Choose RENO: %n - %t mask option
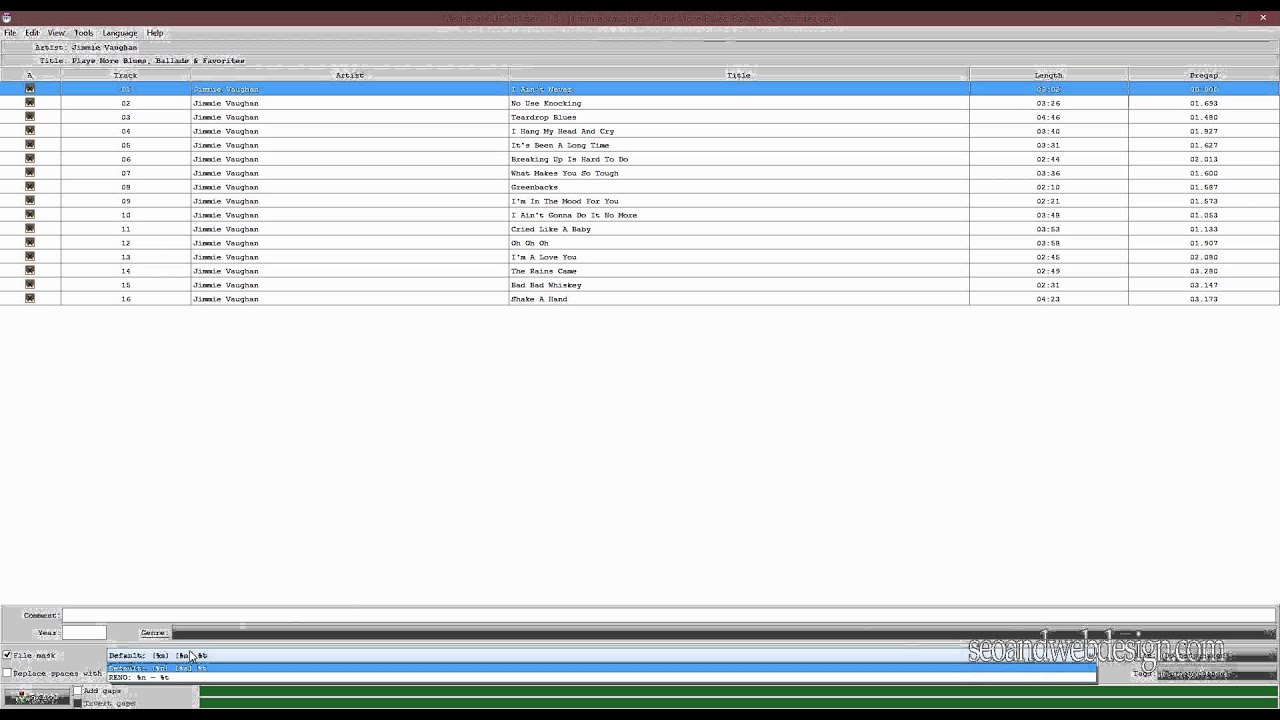Screen dimensions: 1280x720 coord(602,677)
